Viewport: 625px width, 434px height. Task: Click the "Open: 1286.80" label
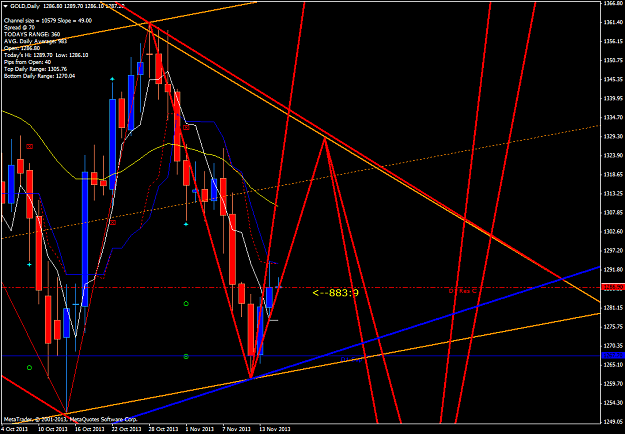point(20,48)
